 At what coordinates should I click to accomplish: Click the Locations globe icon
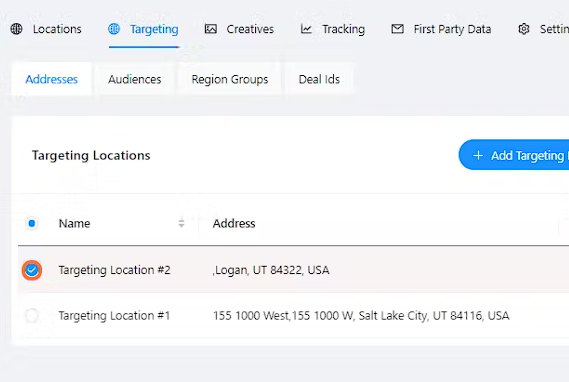click(16, 29)
